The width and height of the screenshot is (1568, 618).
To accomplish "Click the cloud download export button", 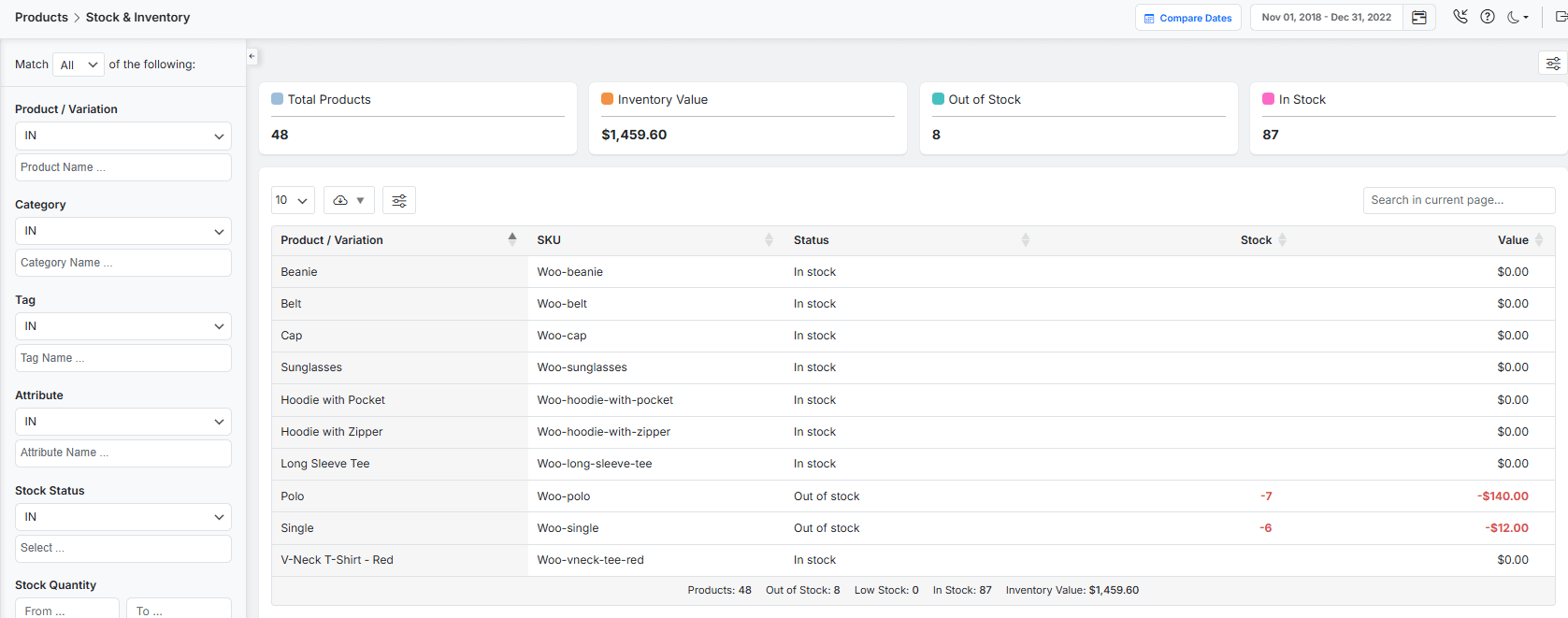I will [x=349, y=200].
